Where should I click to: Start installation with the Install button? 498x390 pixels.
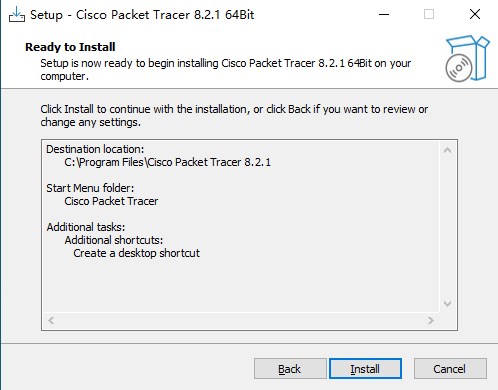(x=365, y=369)
